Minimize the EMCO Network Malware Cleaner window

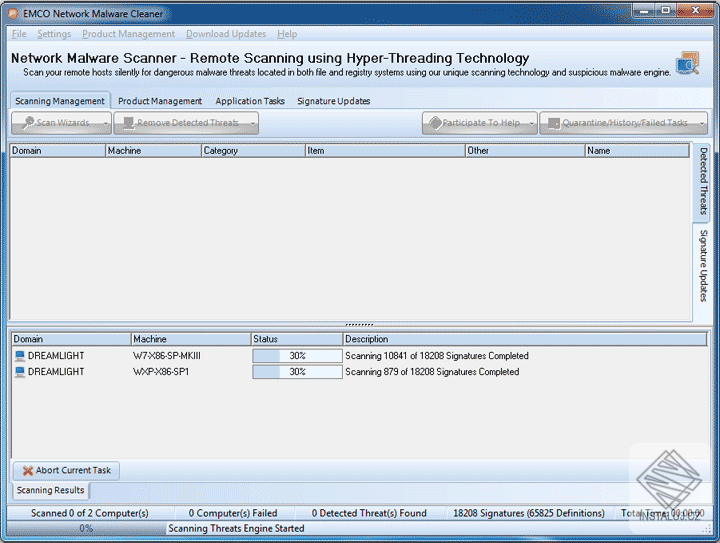(x=644, y=11)
